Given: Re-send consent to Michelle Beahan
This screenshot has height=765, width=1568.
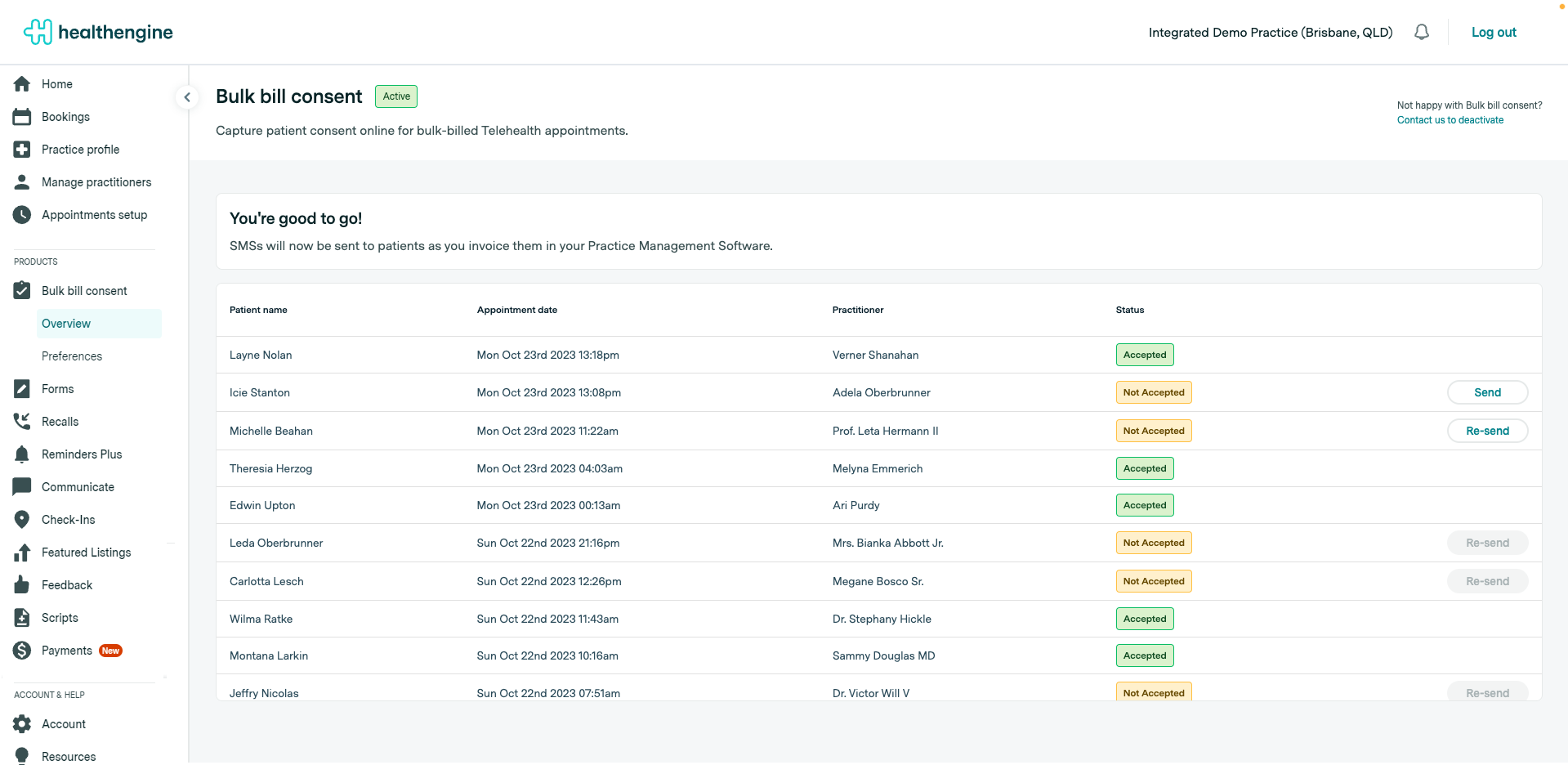Looking at the screenshot, I should pyautogui.click(x=1487, y=431).
